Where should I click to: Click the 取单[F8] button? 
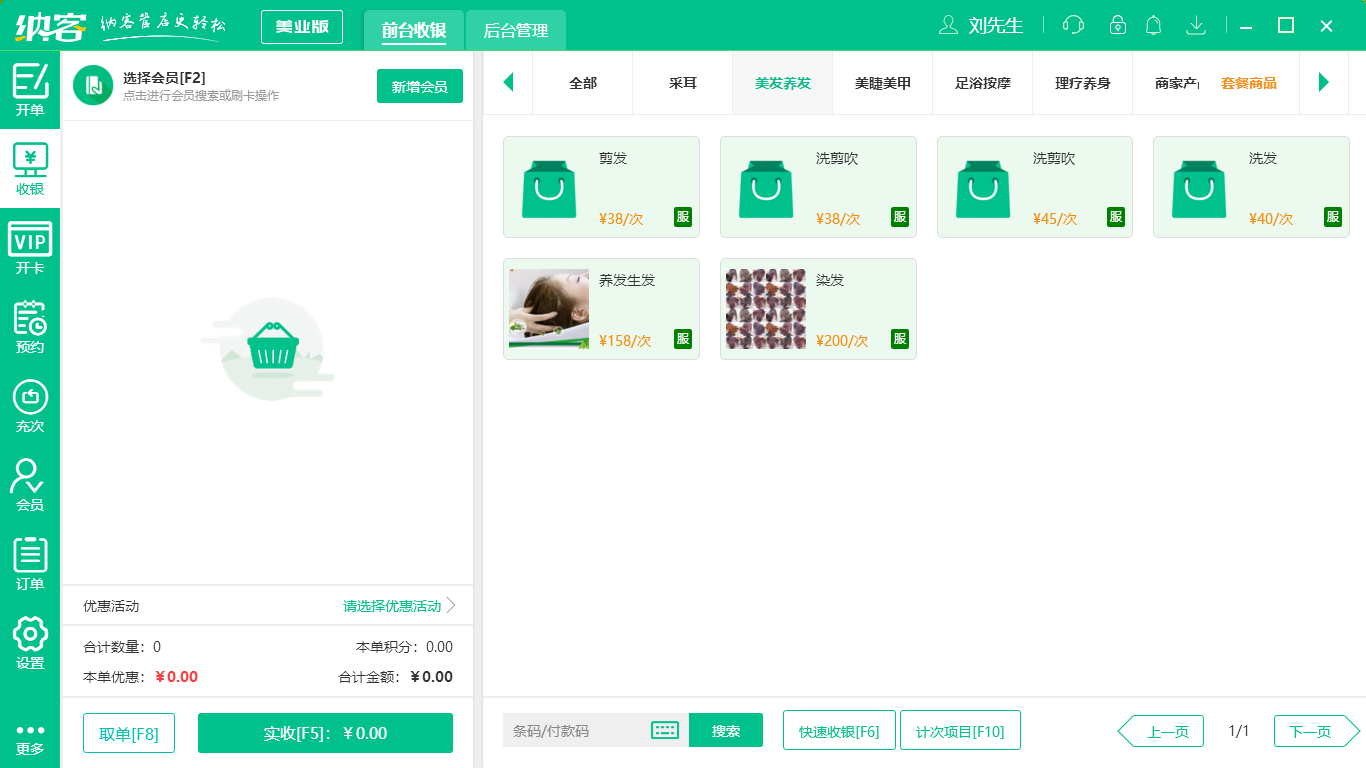(x=129, y=733)
